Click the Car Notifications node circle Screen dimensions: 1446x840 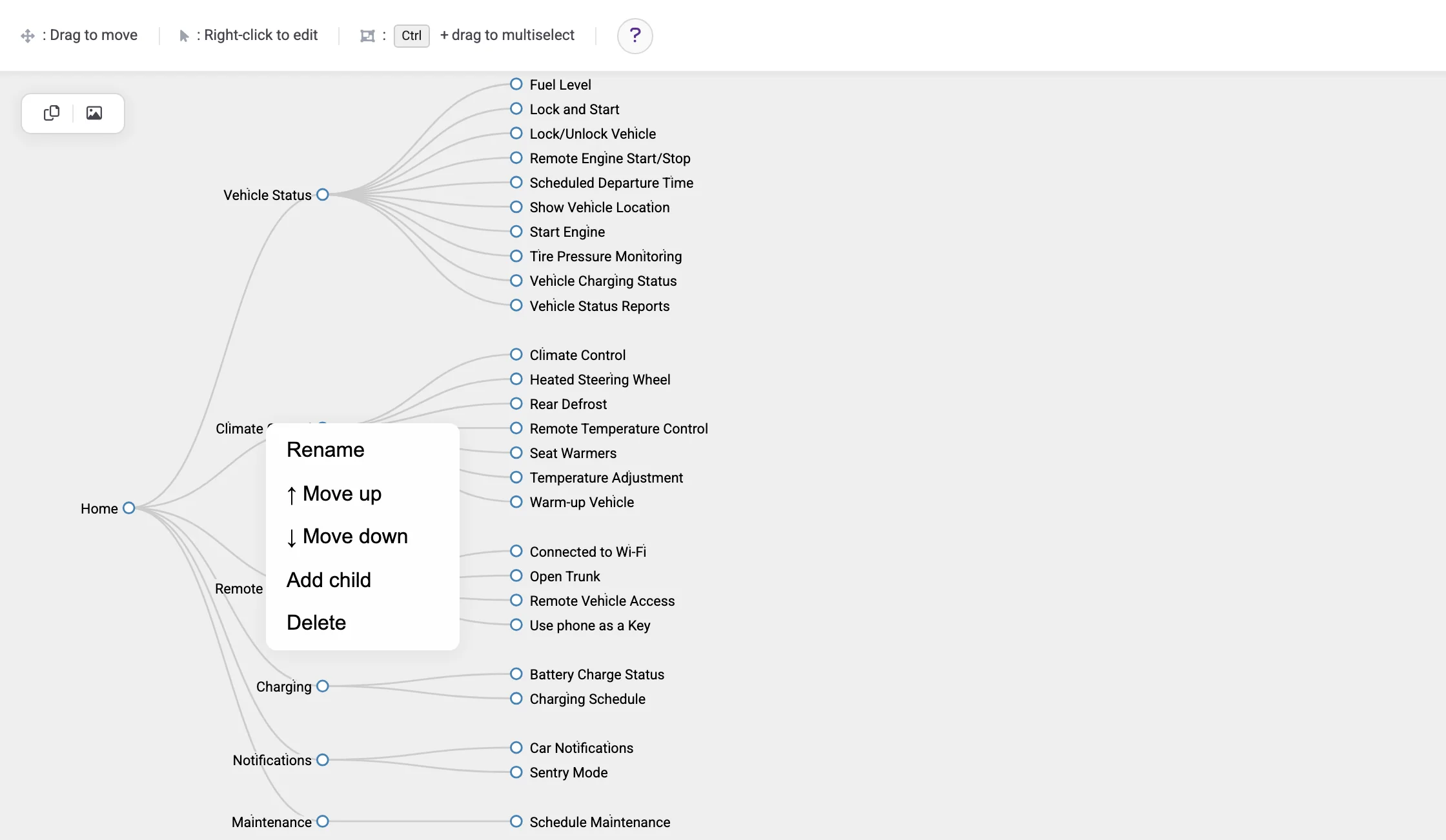tap(516, 747)
